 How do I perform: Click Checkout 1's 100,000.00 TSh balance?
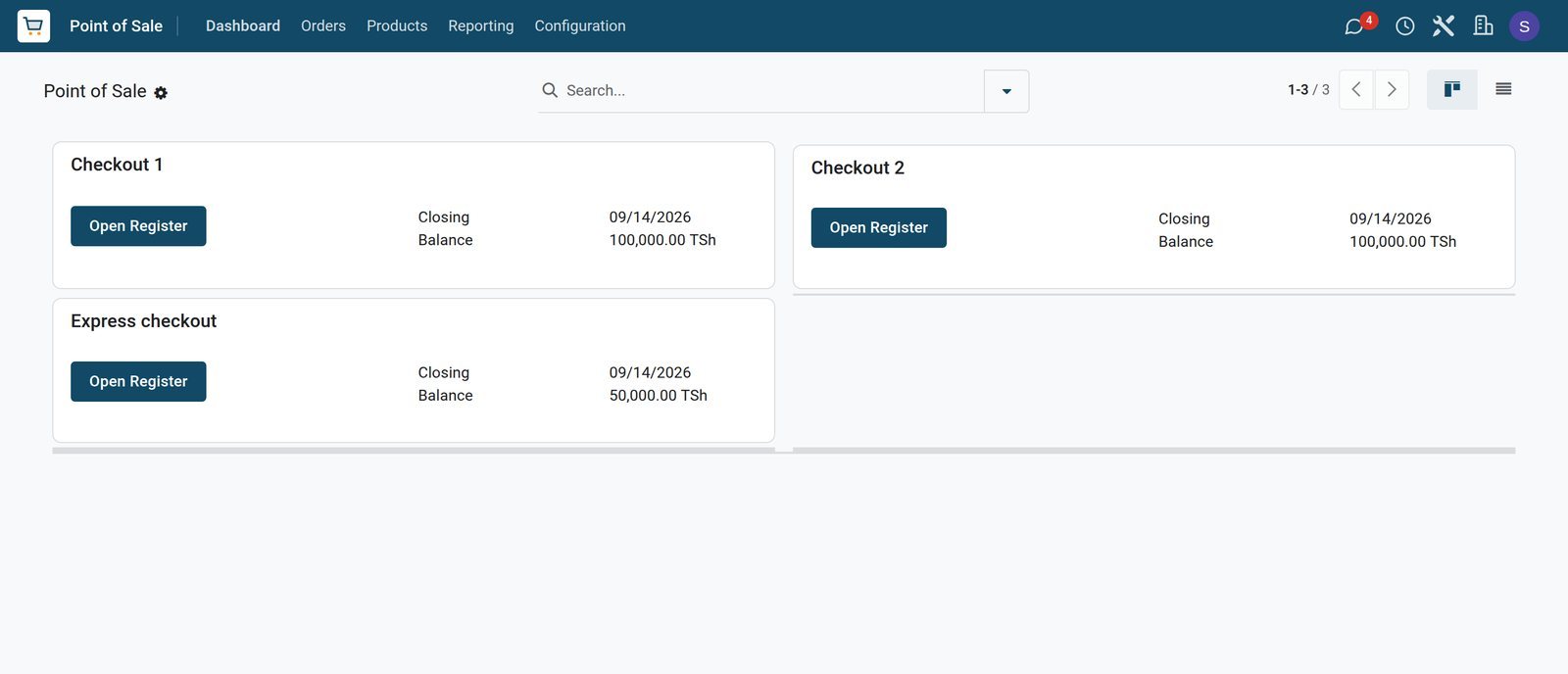(662, 240)
